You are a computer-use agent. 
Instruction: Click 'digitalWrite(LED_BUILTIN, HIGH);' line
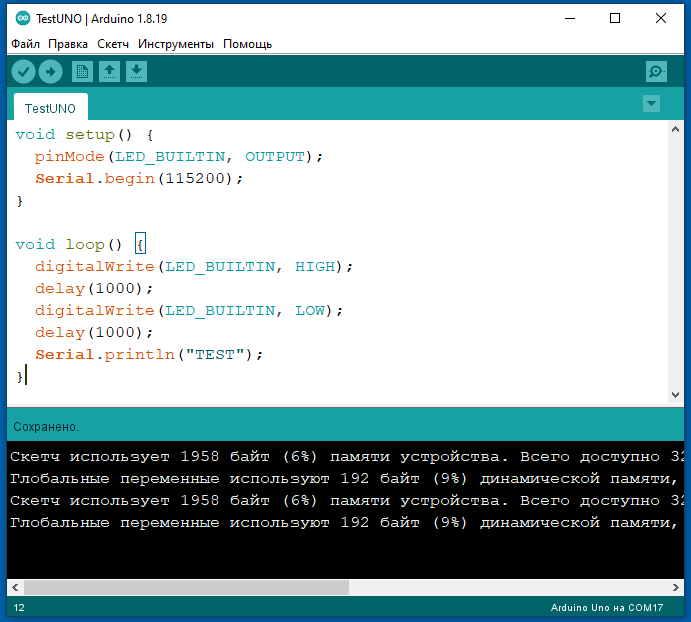click(x=194, y=267)
